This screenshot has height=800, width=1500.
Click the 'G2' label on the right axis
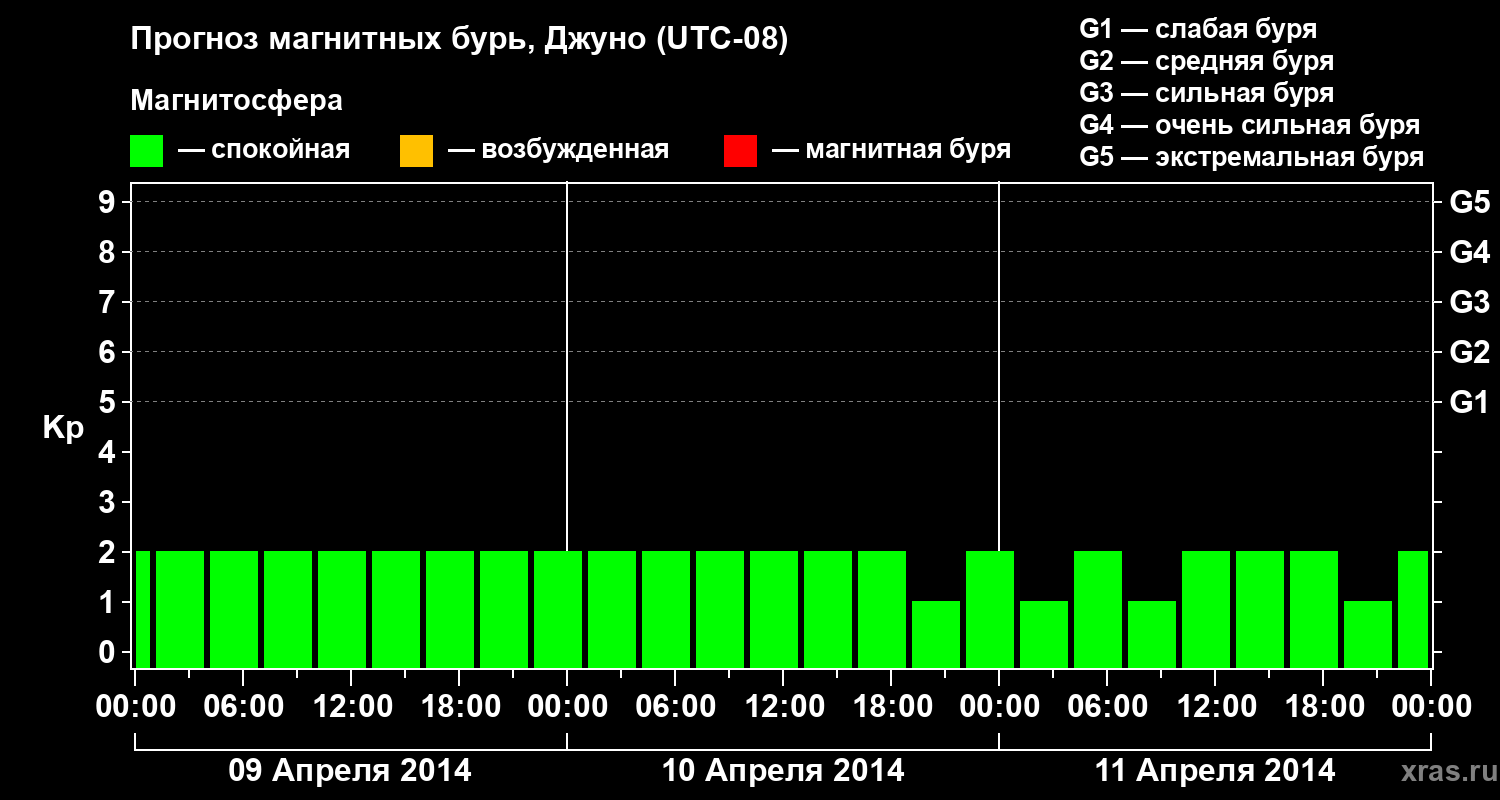[1470, 352]
